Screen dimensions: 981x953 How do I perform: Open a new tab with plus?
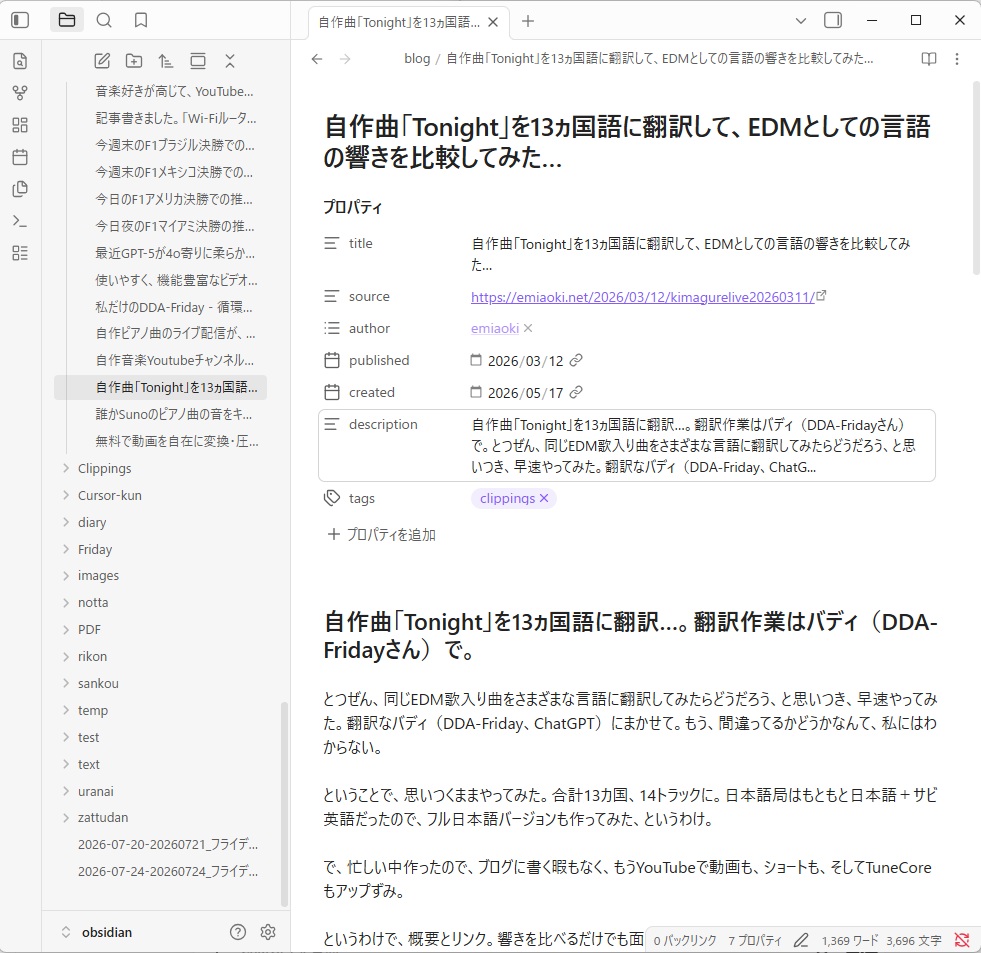tap(528, 21)
